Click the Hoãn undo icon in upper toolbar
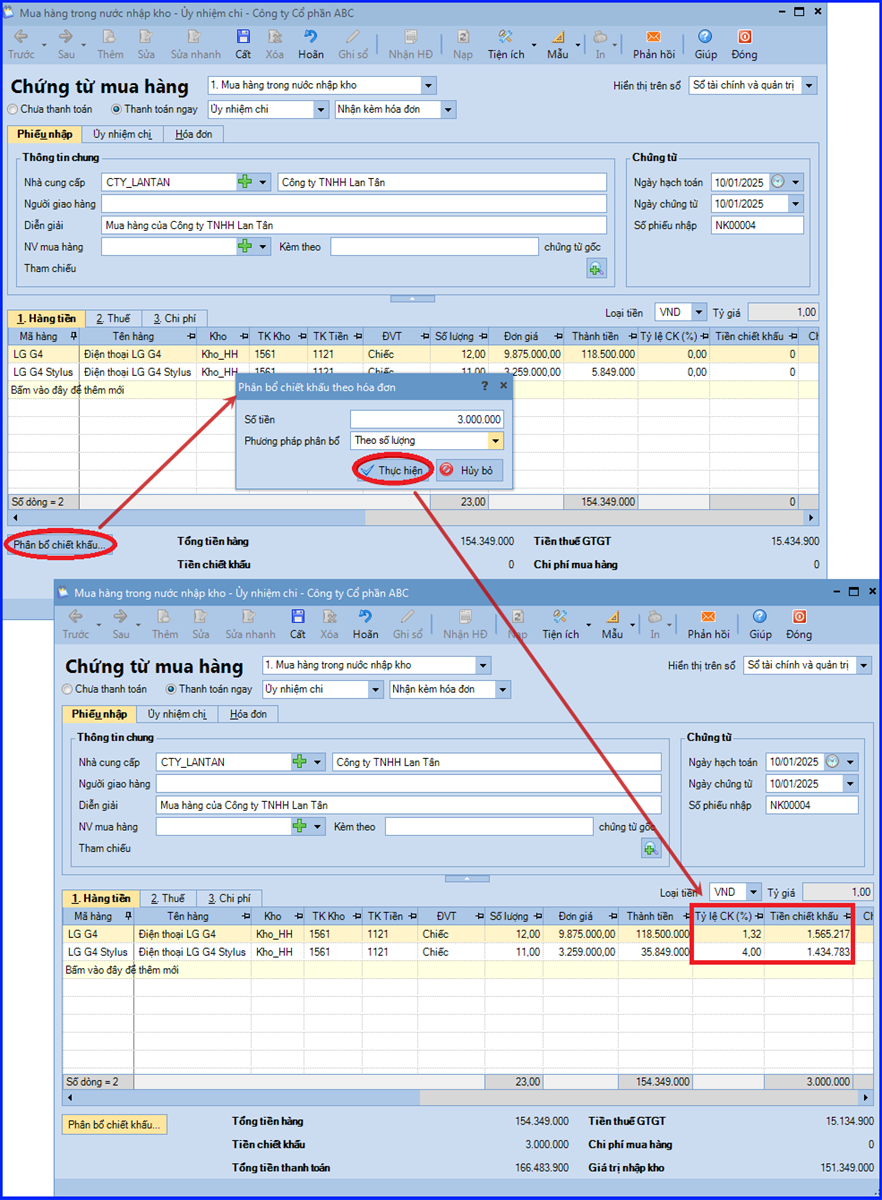882x1200 pixels. (x=310, y=40)
